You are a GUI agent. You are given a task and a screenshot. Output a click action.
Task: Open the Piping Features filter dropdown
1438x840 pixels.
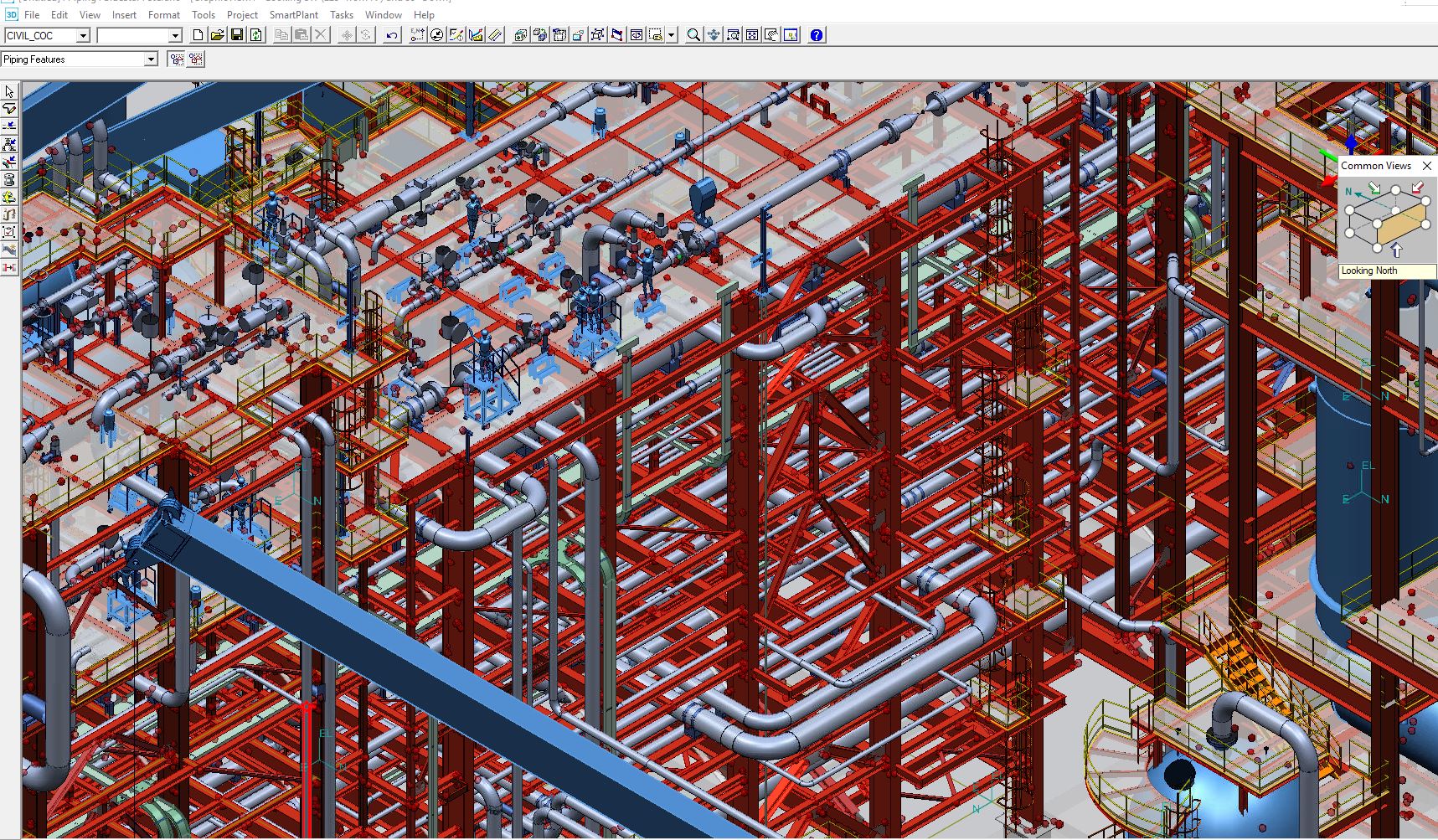point(151,59)
